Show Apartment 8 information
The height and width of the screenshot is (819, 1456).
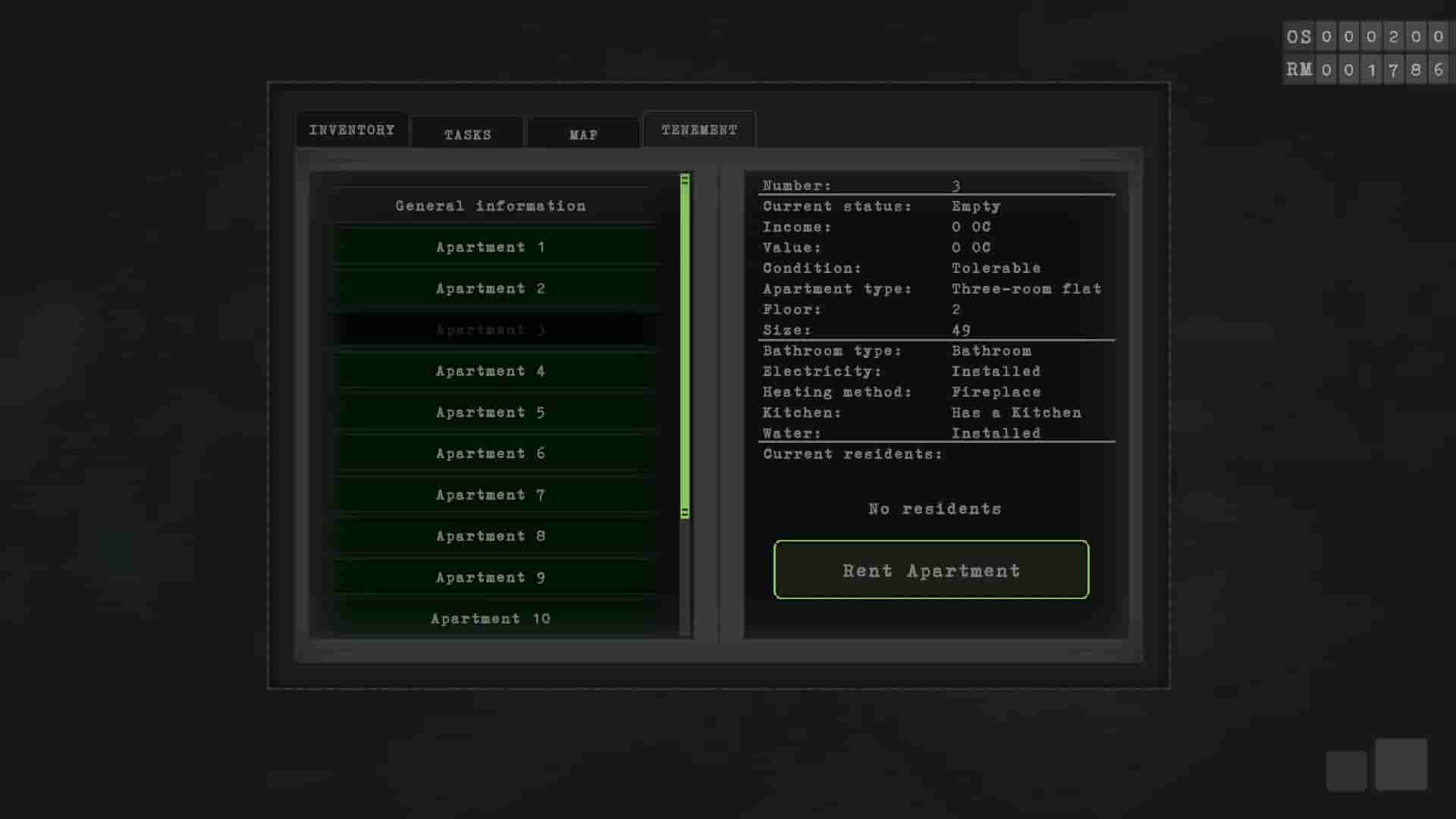pos(491,536)
